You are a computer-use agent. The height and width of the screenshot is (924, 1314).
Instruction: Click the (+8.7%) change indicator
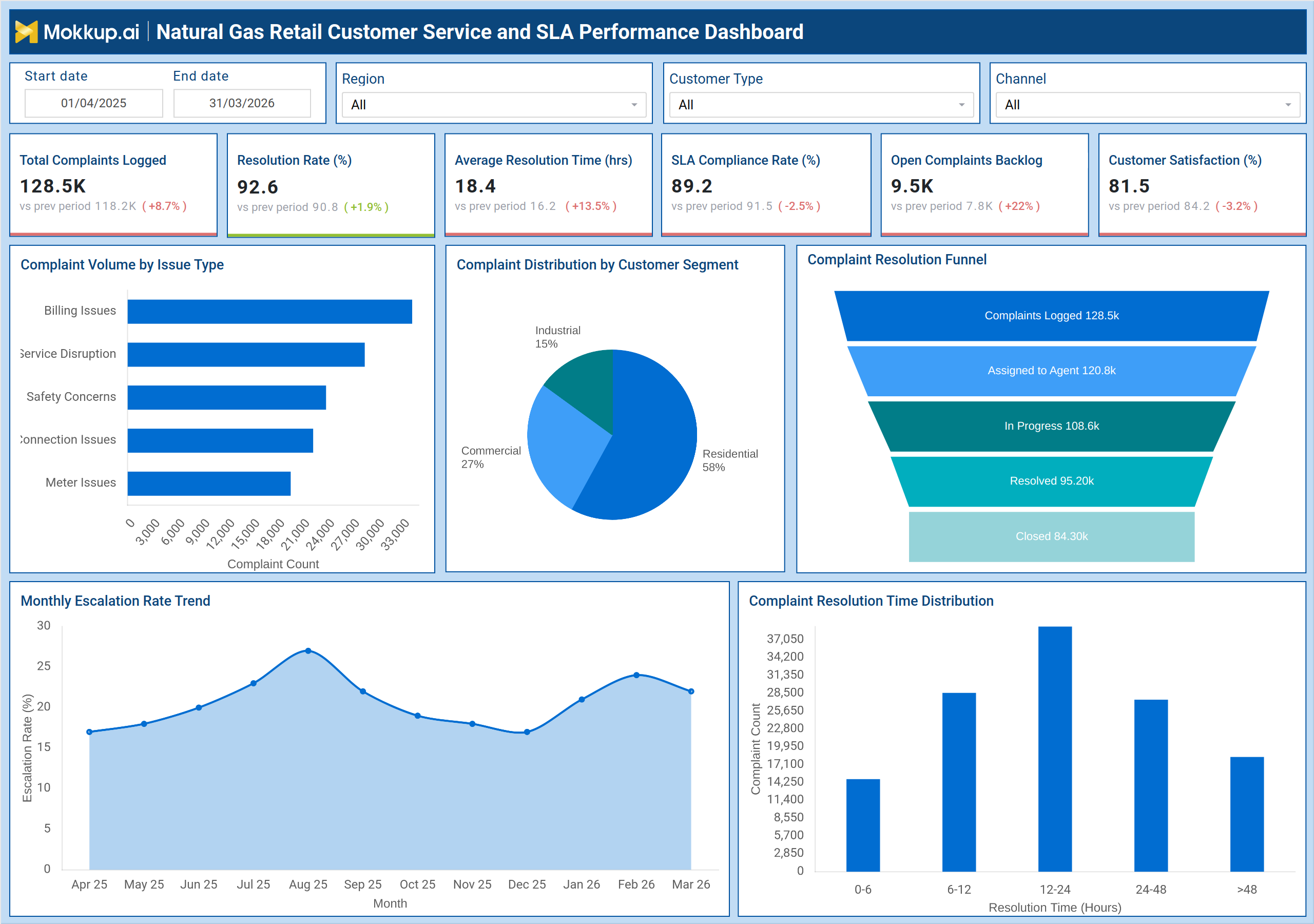(164, 206)
